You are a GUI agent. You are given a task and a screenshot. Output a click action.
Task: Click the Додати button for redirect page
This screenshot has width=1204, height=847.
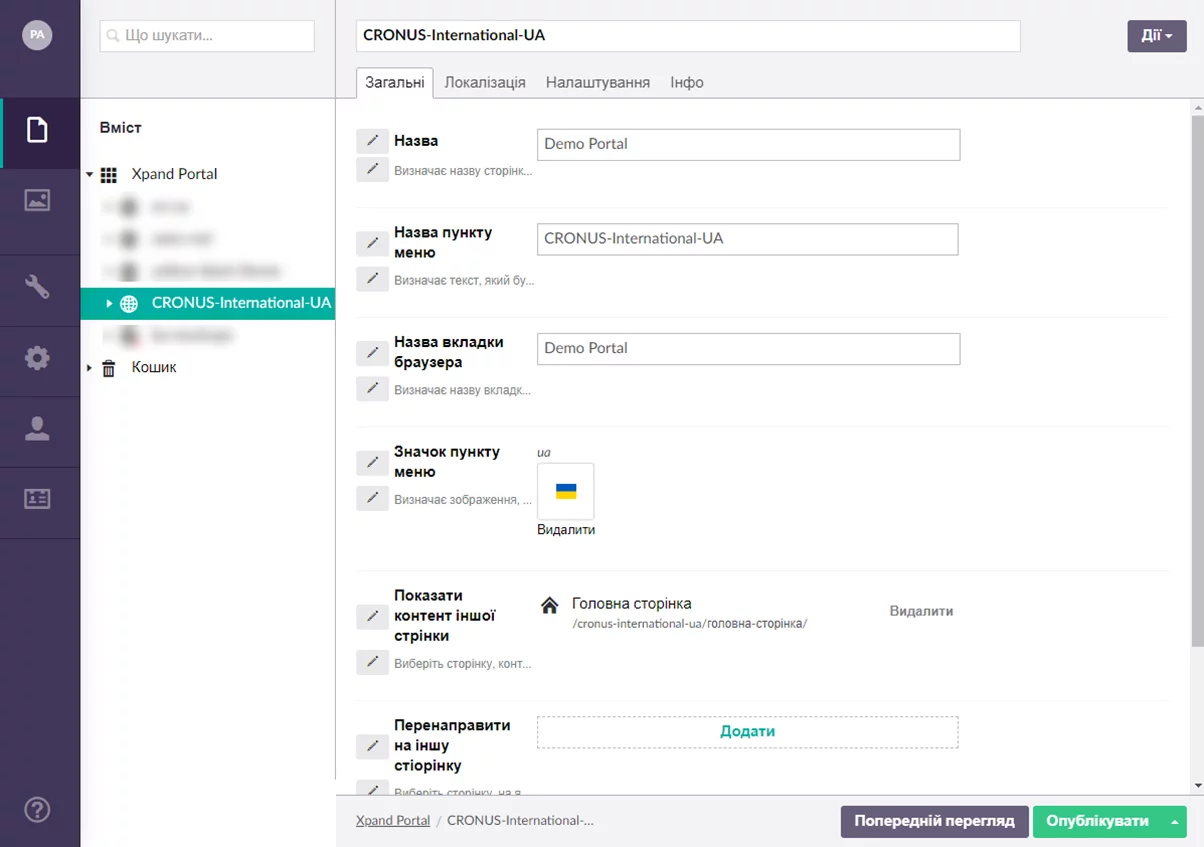point(747,732)
